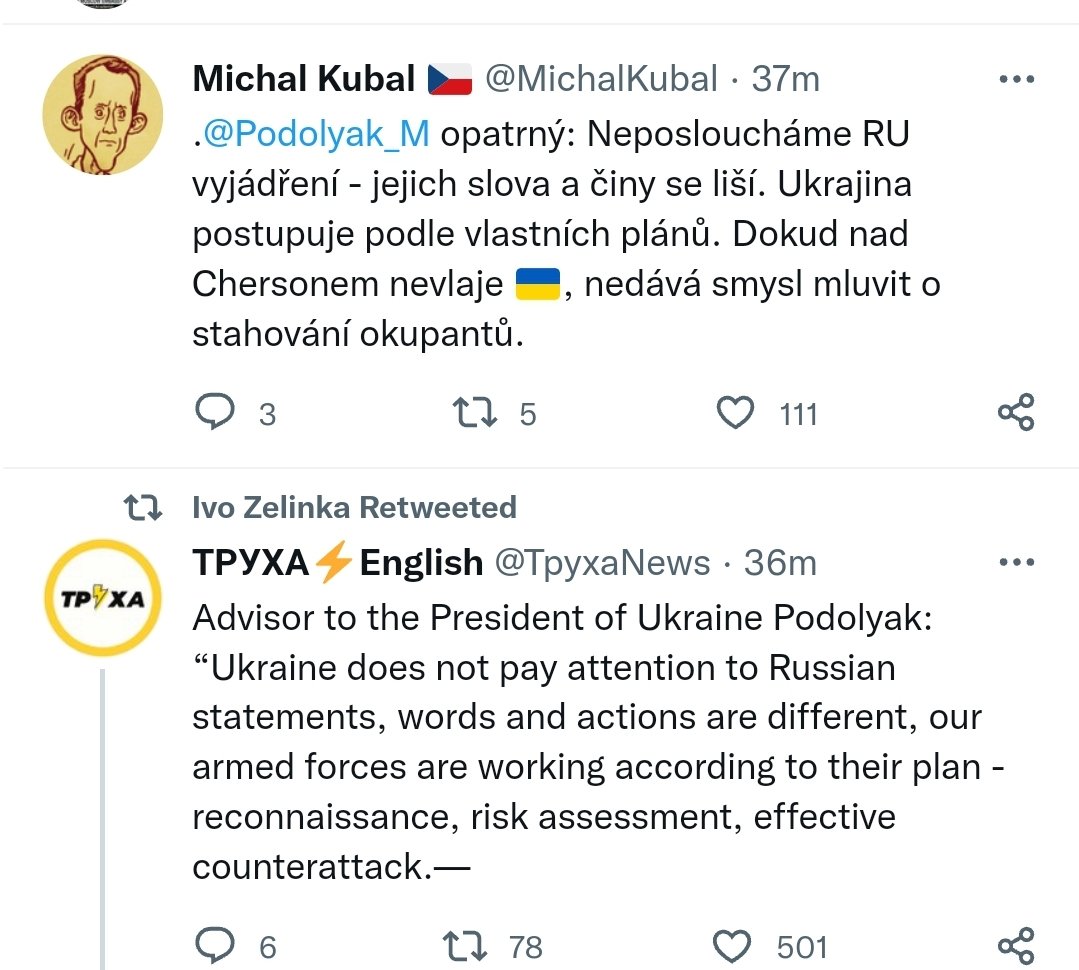The image size is (1079, 970).
Task: Open more options on Michal Kubal's tweet
Action: click(x=1017, y=79)
